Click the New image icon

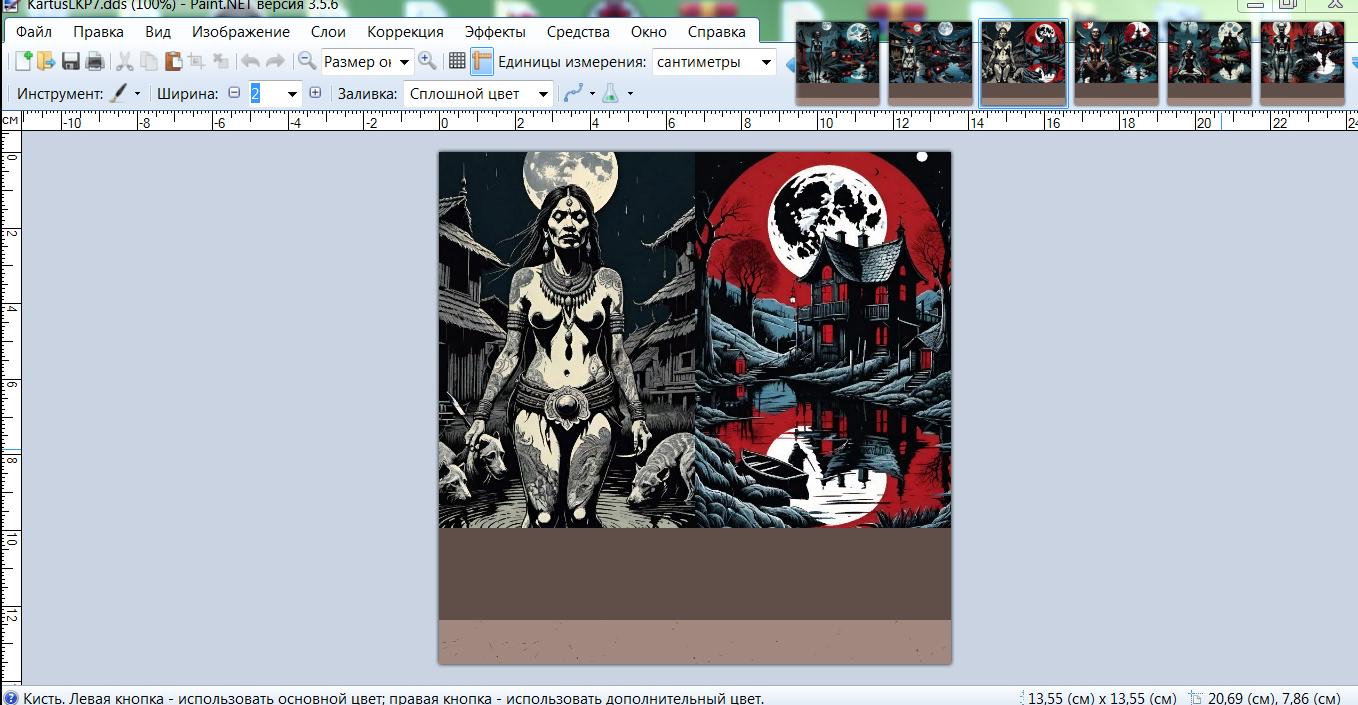coord(23,62)
